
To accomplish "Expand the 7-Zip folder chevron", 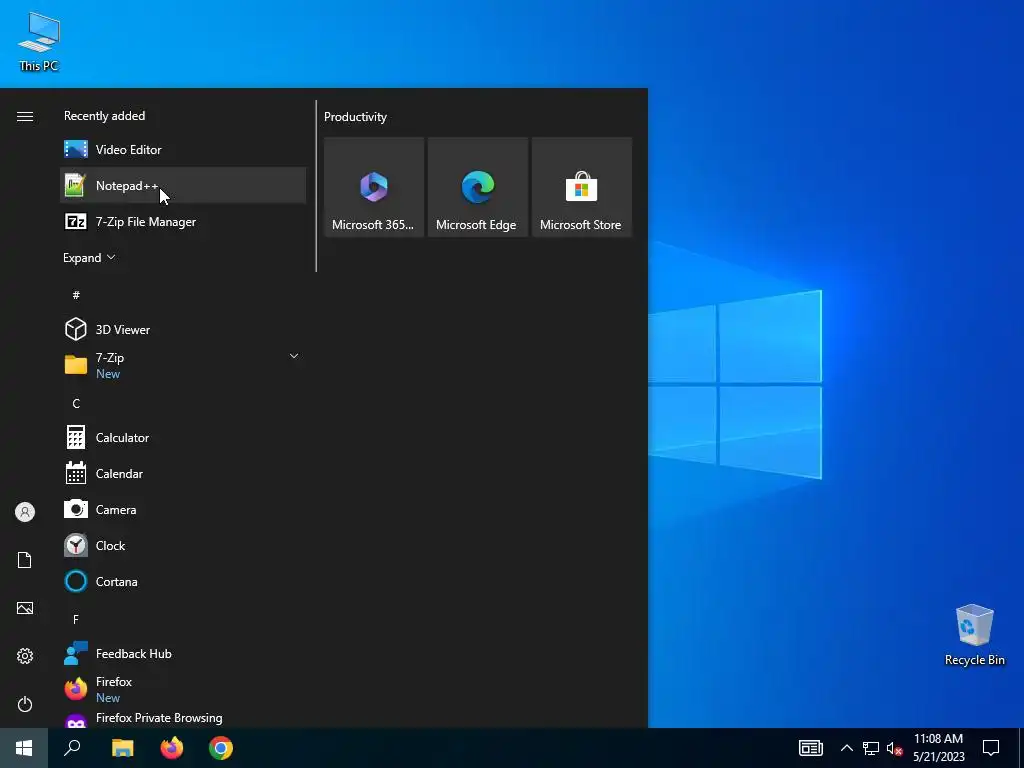I will click(x=294, y=357).
